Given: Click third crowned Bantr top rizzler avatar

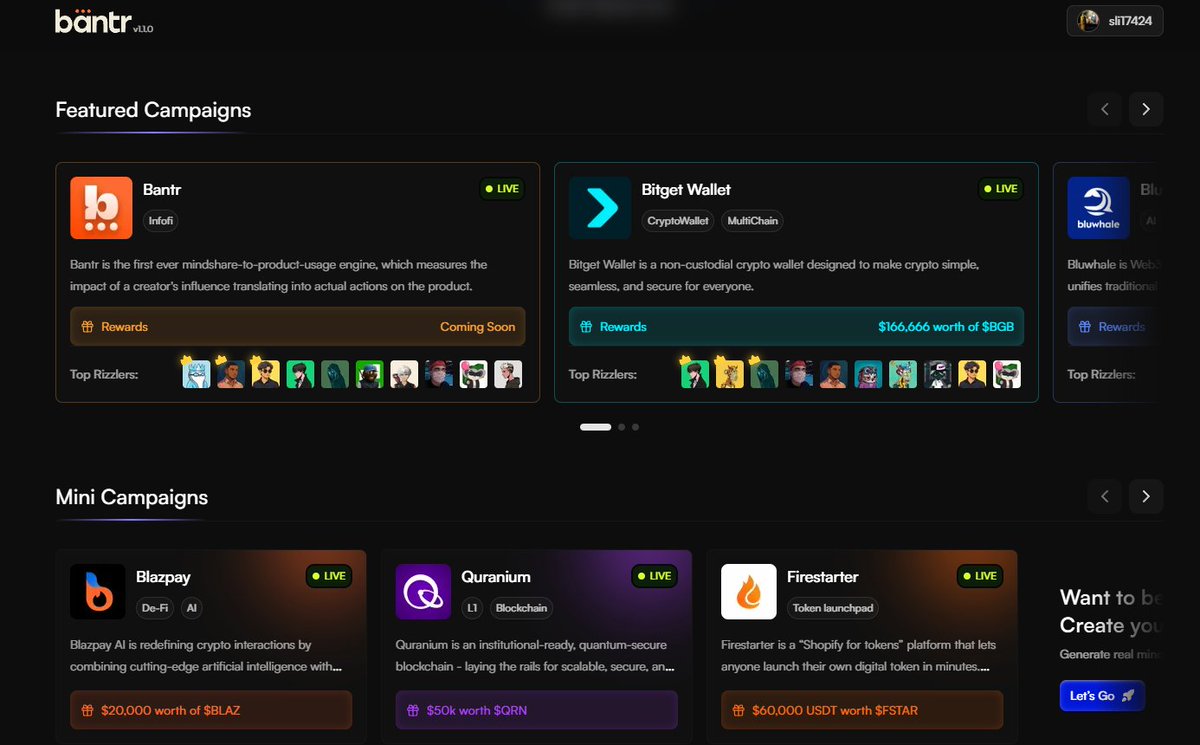Looking at the screenshot, I should point(265,373).
